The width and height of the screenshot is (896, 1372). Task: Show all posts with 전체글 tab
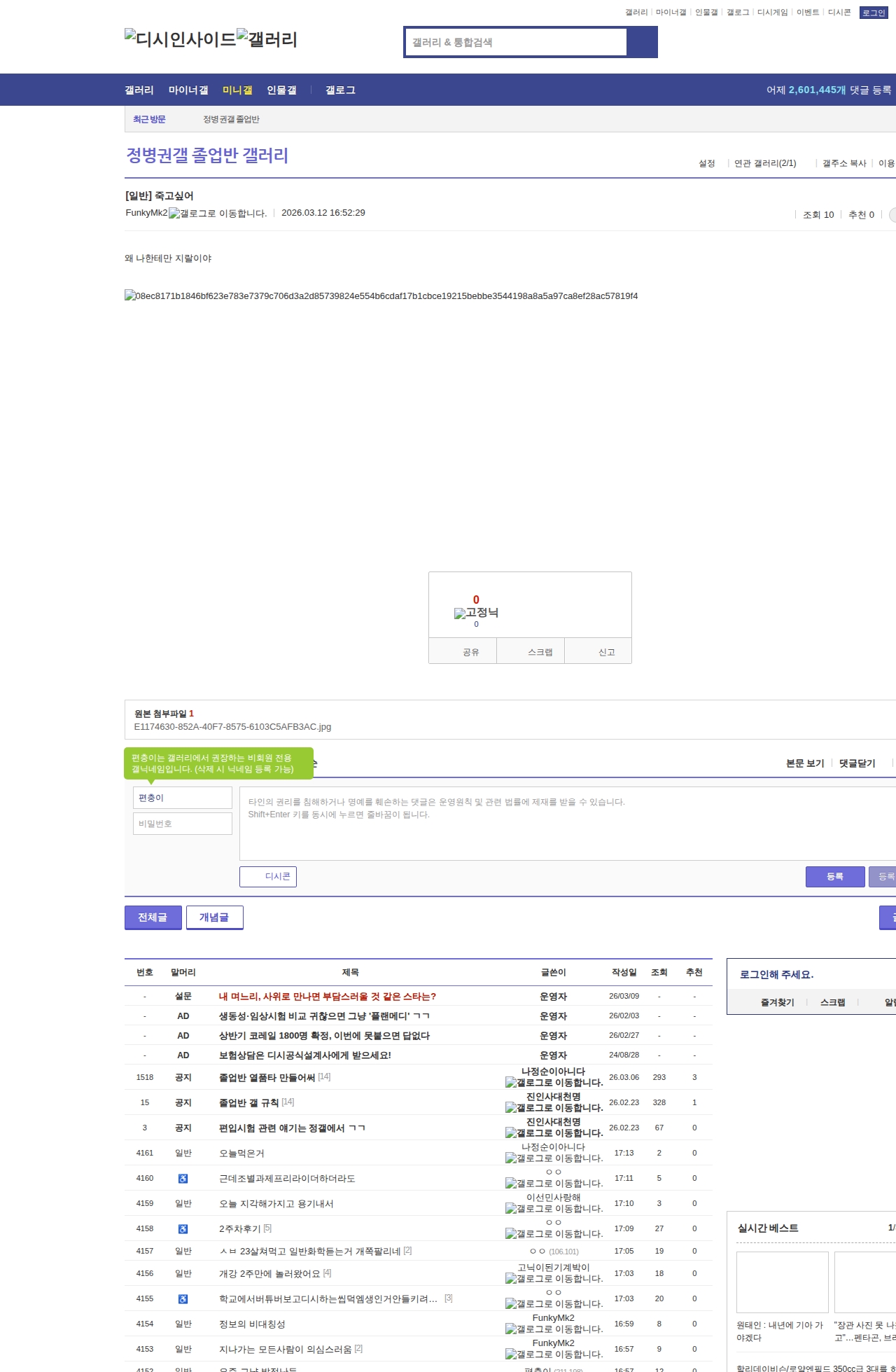[153, 917]
